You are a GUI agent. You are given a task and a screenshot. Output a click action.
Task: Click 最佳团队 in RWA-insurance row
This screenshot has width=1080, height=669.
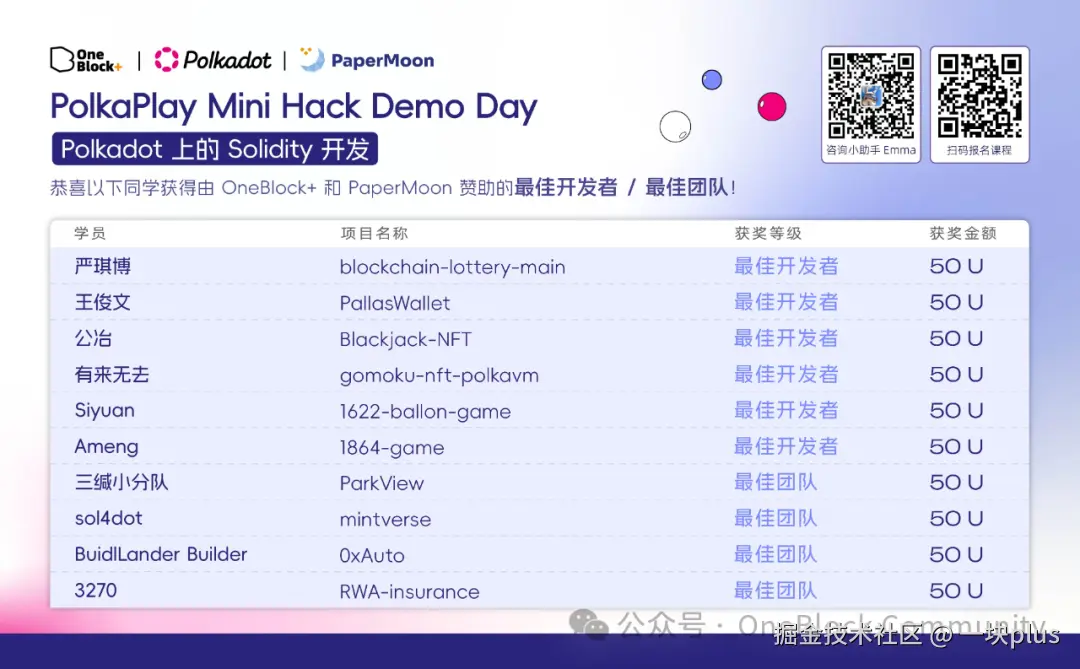776,590
